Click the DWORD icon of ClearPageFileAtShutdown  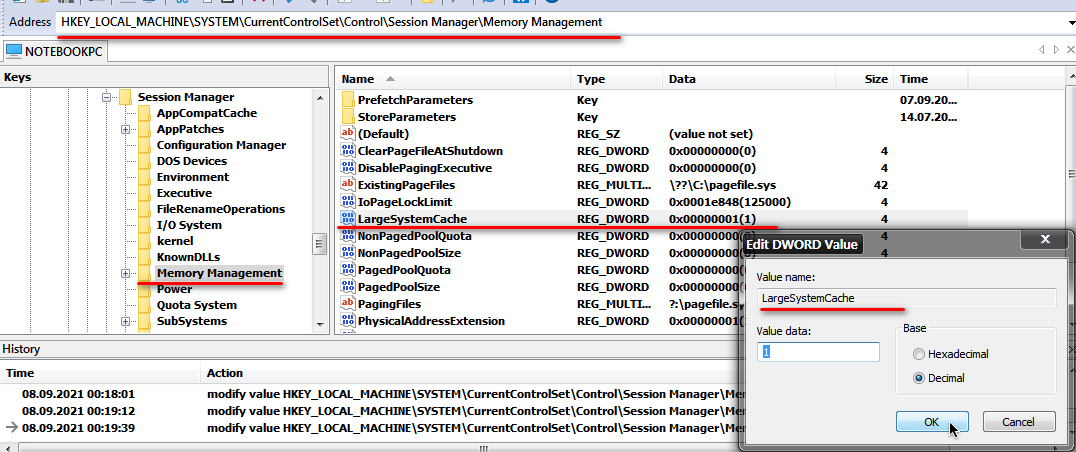pyautogui.click(x=348, y=151)
